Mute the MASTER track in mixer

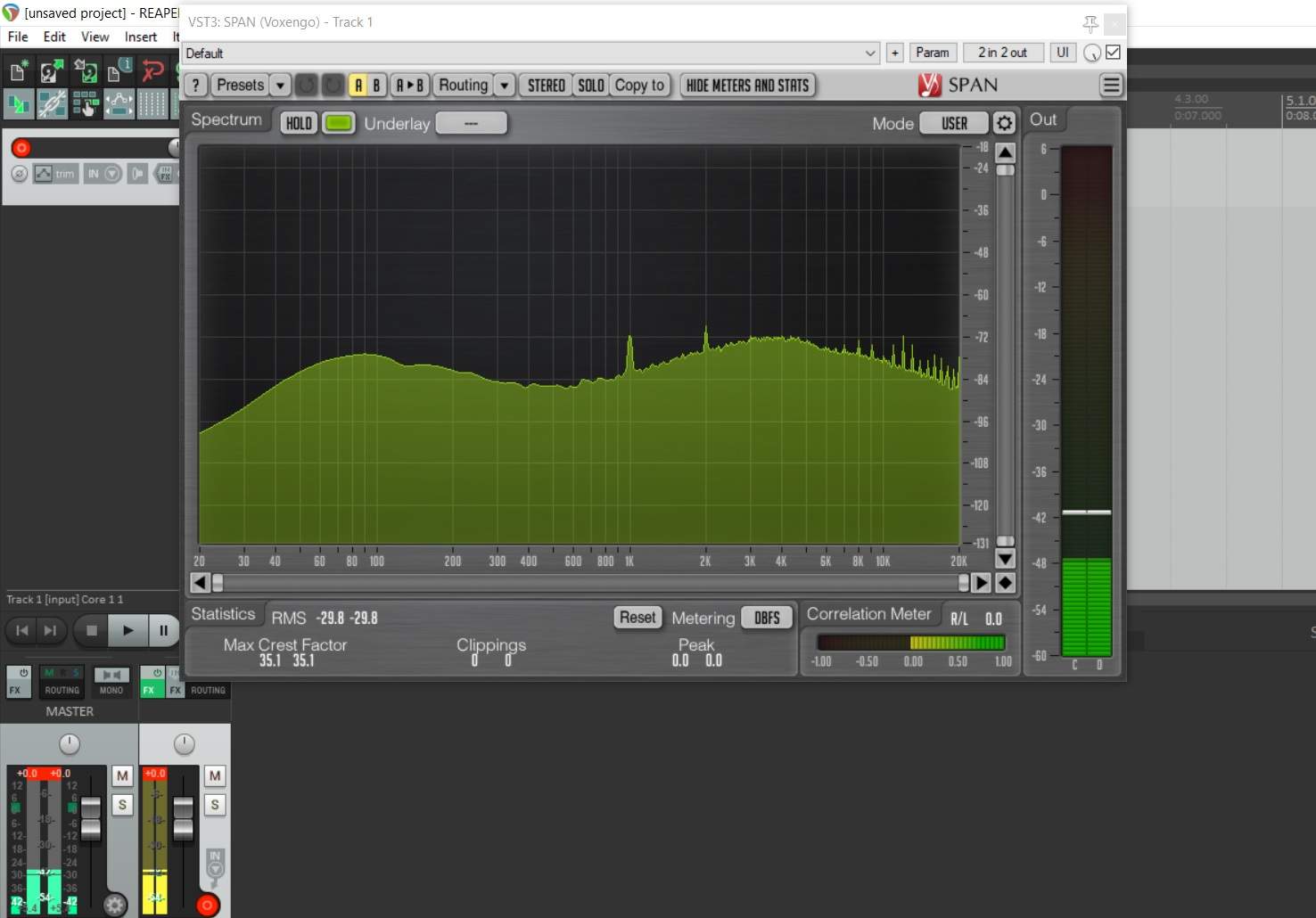[122, 776]
